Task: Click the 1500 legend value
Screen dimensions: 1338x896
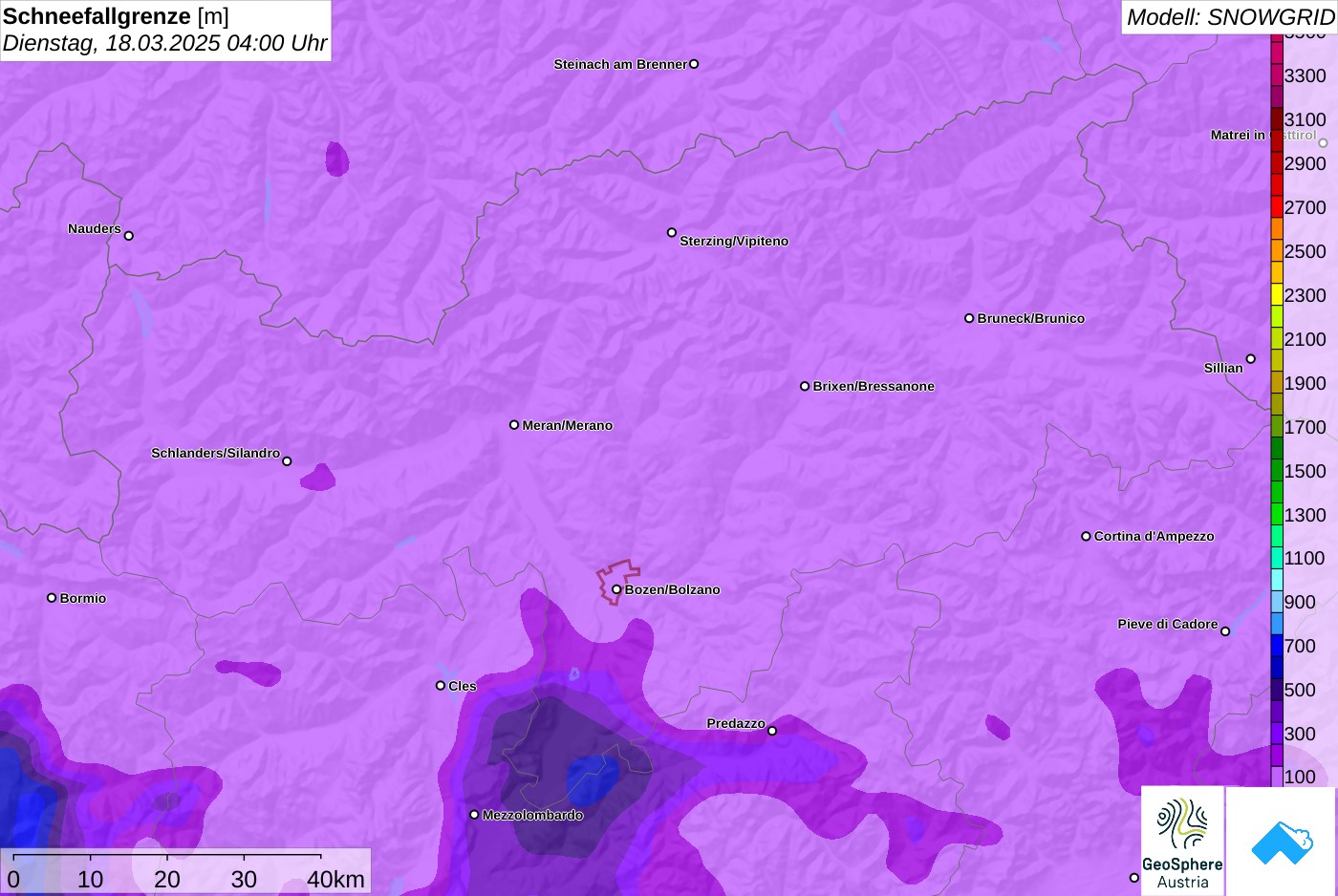Action: (1306, 471)
